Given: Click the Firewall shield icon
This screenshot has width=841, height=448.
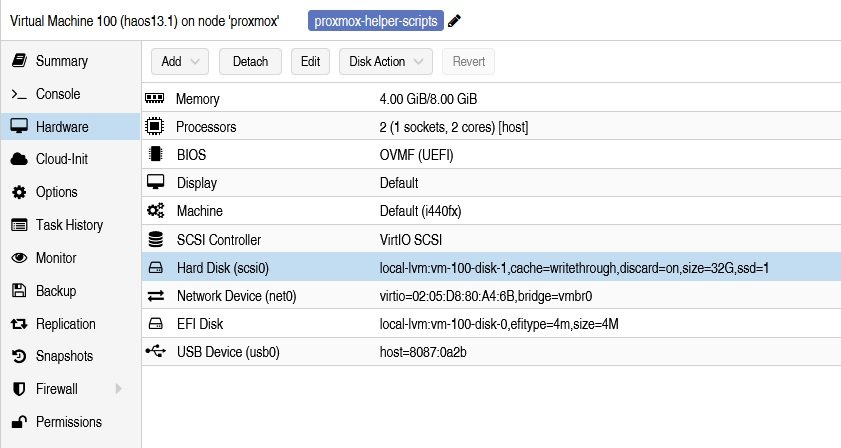Looking at the screenshot, I should (18, 389).
